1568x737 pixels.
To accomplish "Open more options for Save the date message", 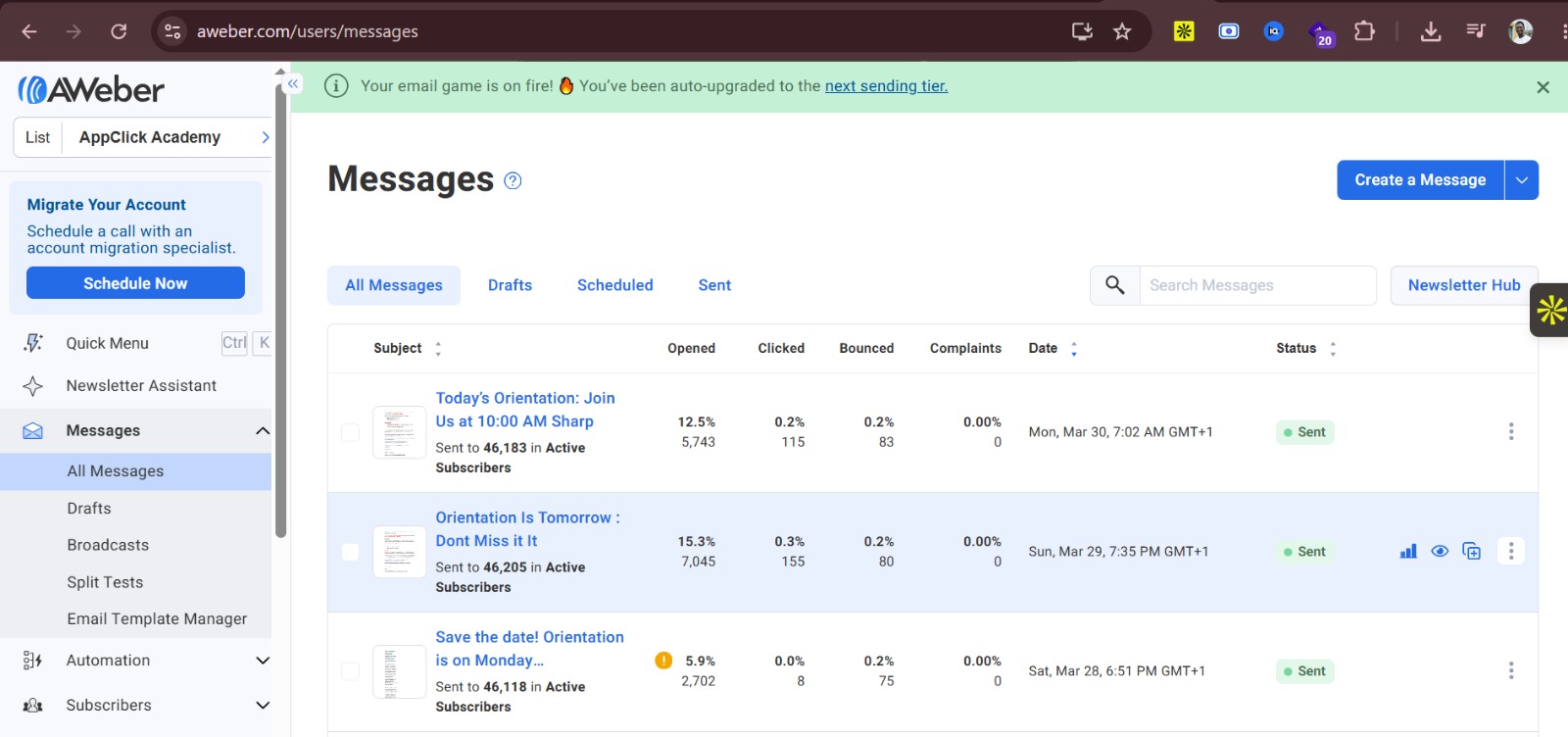I will [x=1511, y=670].
